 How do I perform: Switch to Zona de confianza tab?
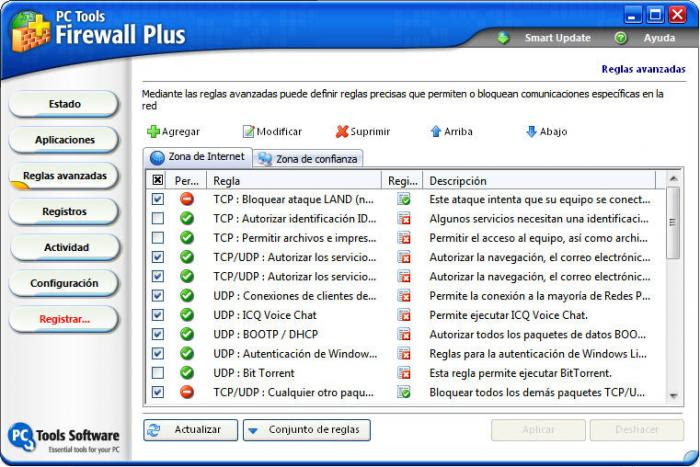308,159
